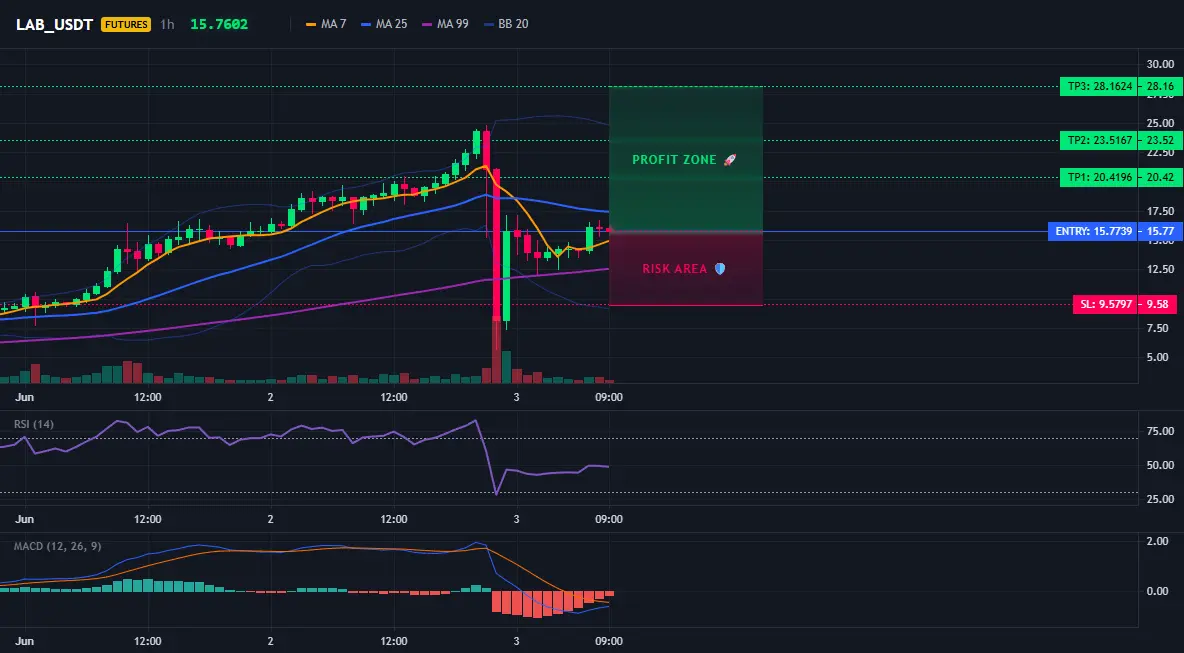The image size is (1184, 653).
Task: Click the 17.50 price axis value
Action: [x=1161, y=211]
